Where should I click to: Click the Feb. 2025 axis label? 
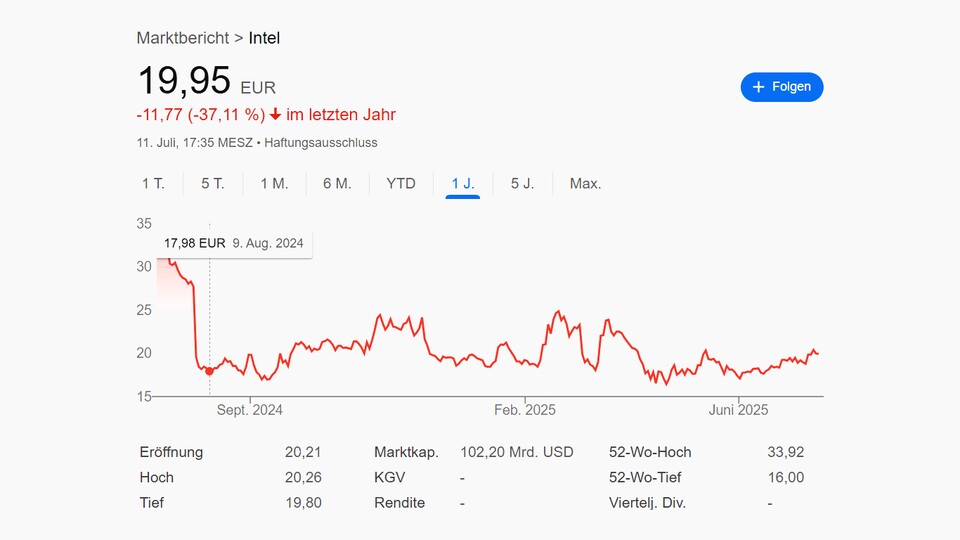click(x=525, y=410)
